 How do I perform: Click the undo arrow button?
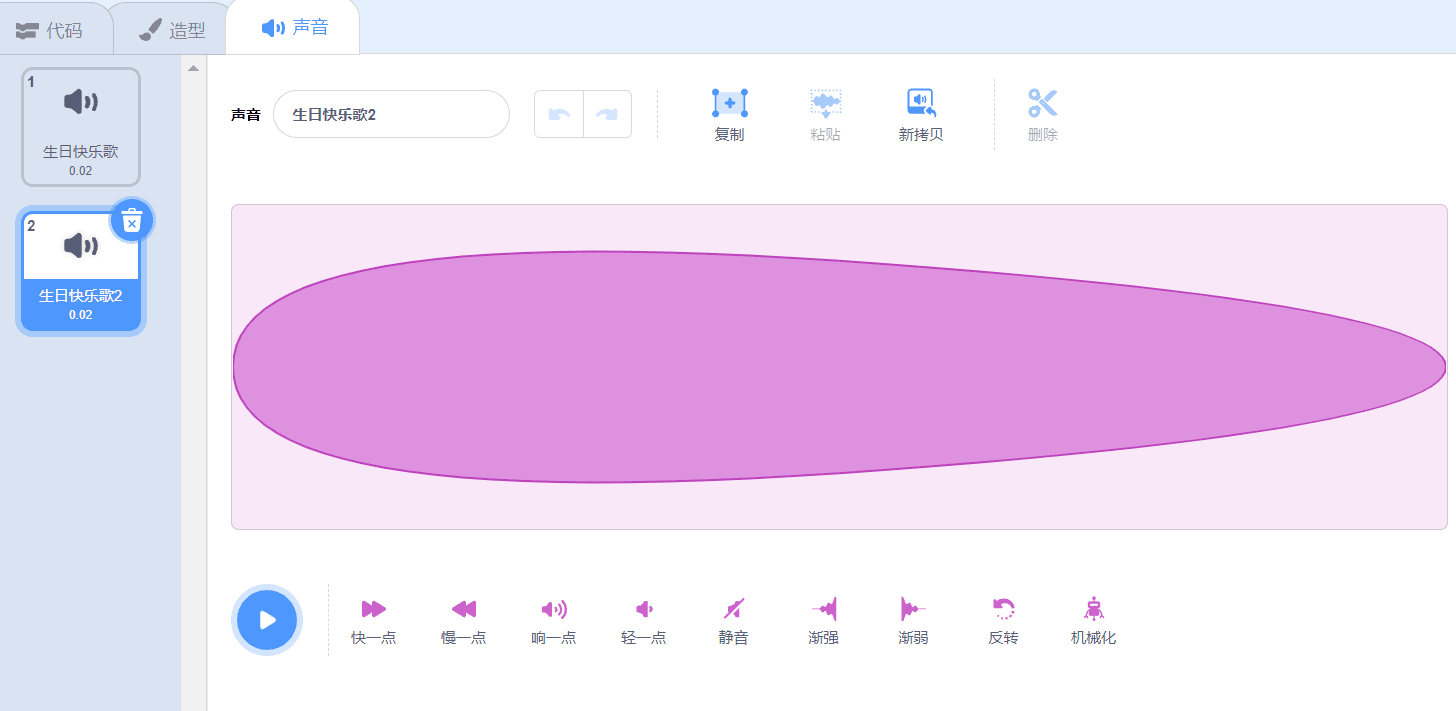pos(559,114)
